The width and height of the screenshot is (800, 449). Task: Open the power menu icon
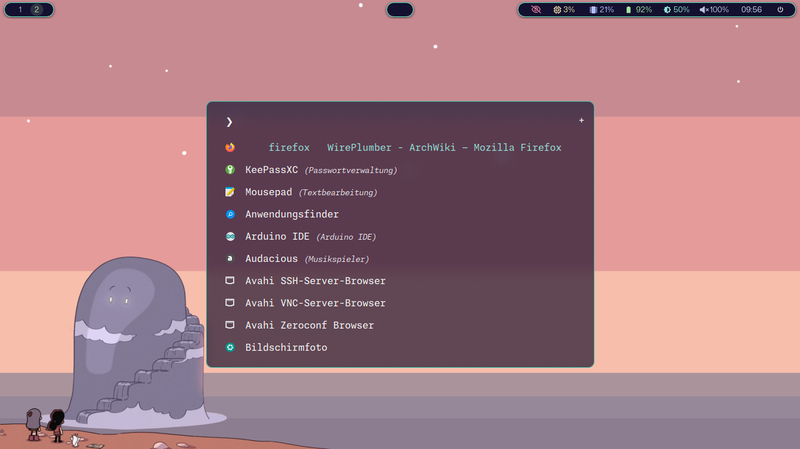(x=780, y=9)
